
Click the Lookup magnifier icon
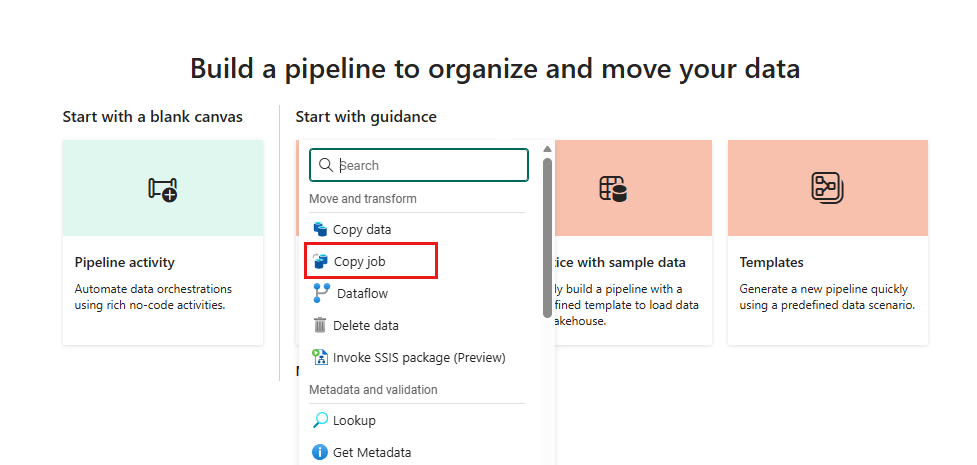coord(320,421)
